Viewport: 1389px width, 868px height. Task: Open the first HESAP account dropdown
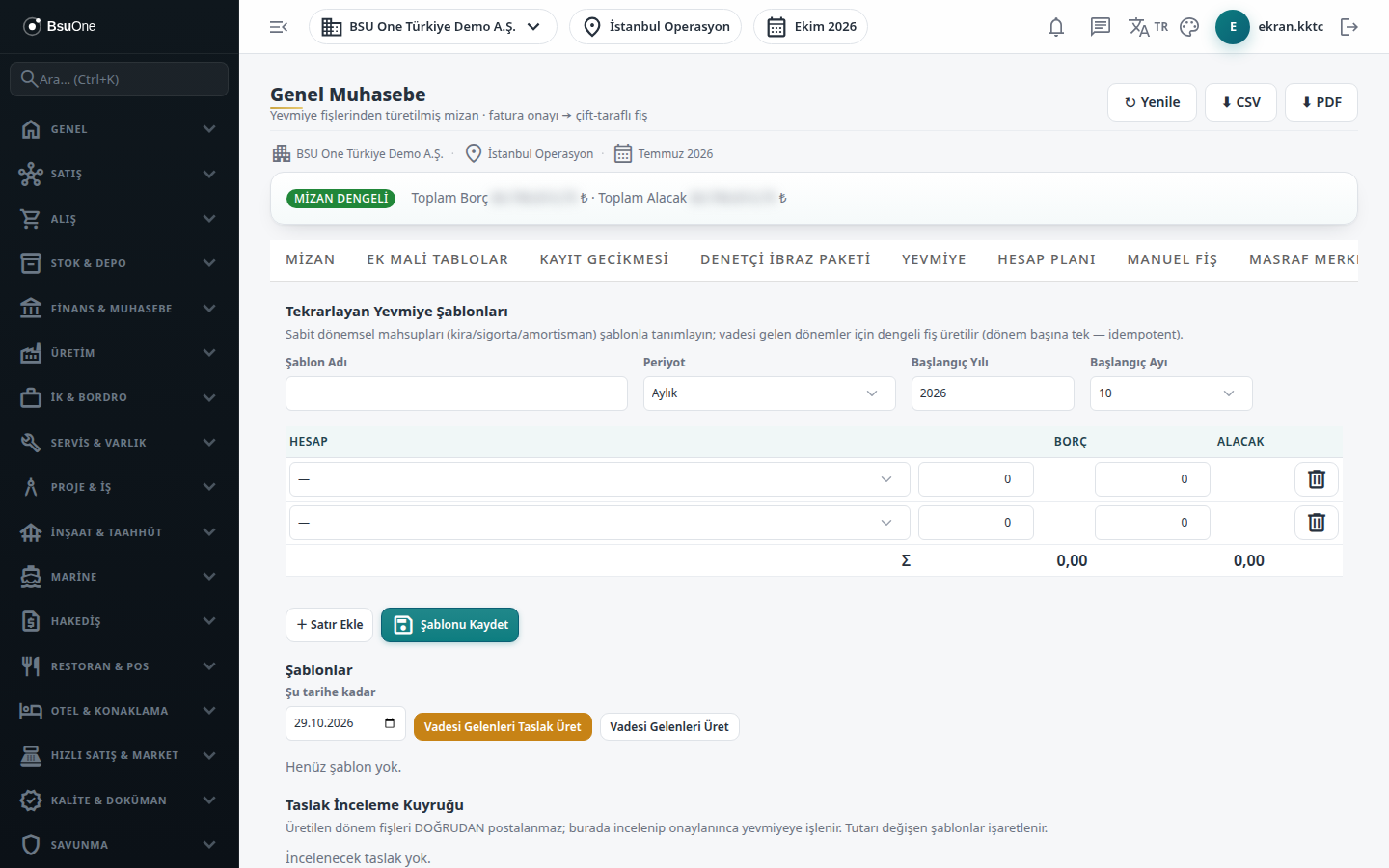click(x=600, y=479)
